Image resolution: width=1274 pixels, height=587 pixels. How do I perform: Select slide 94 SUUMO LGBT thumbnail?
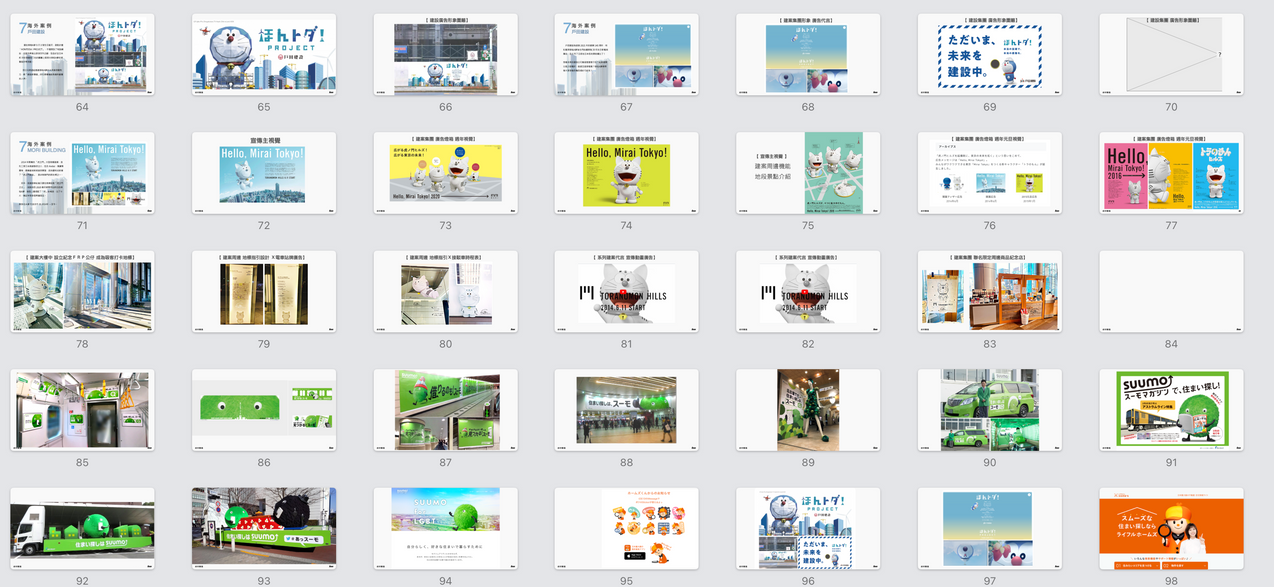(445, 529)
